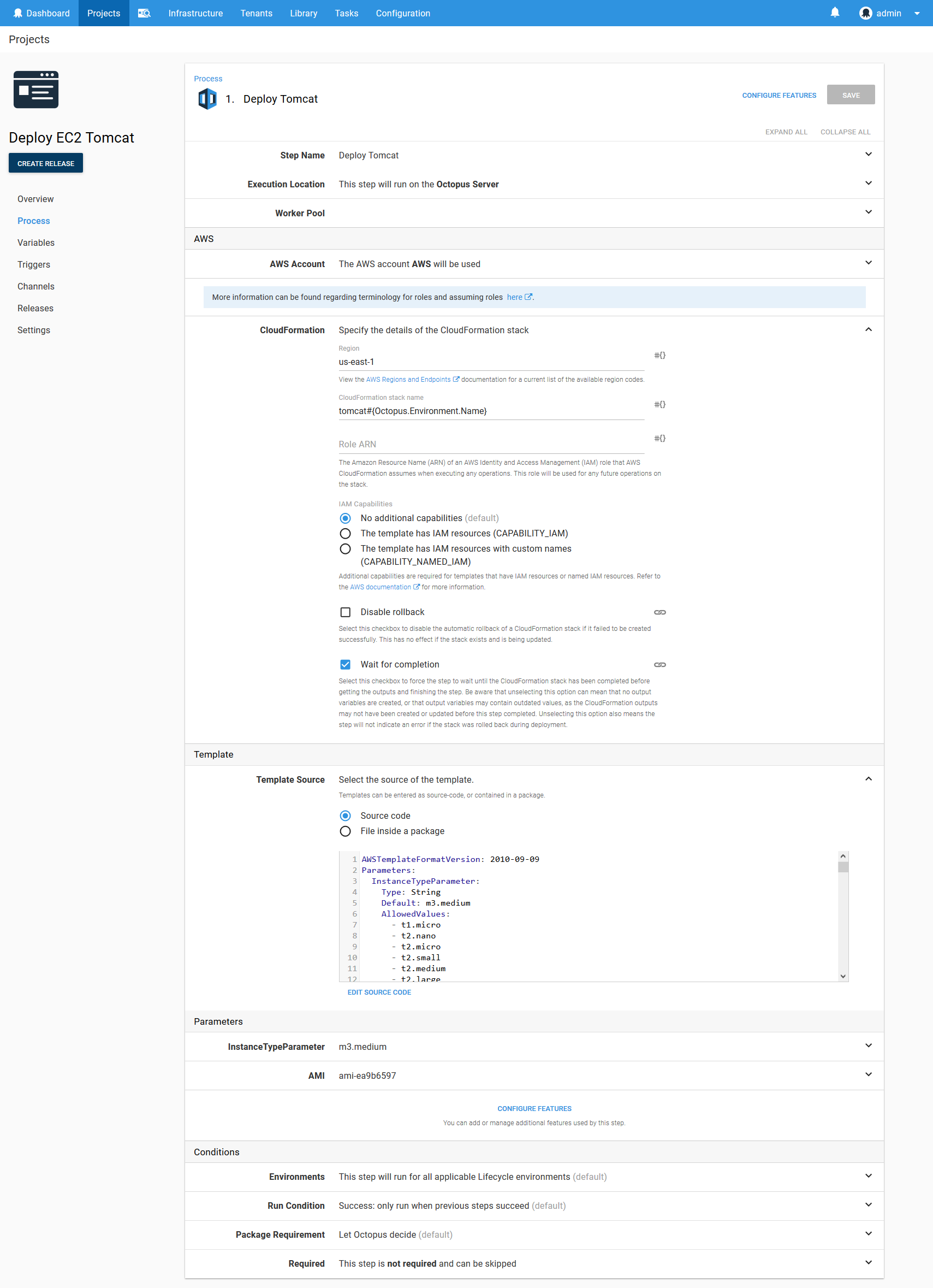Choose File inside a package as template source
The height and width of the screenshot is (1288, 933).
[x=345, y=831]
